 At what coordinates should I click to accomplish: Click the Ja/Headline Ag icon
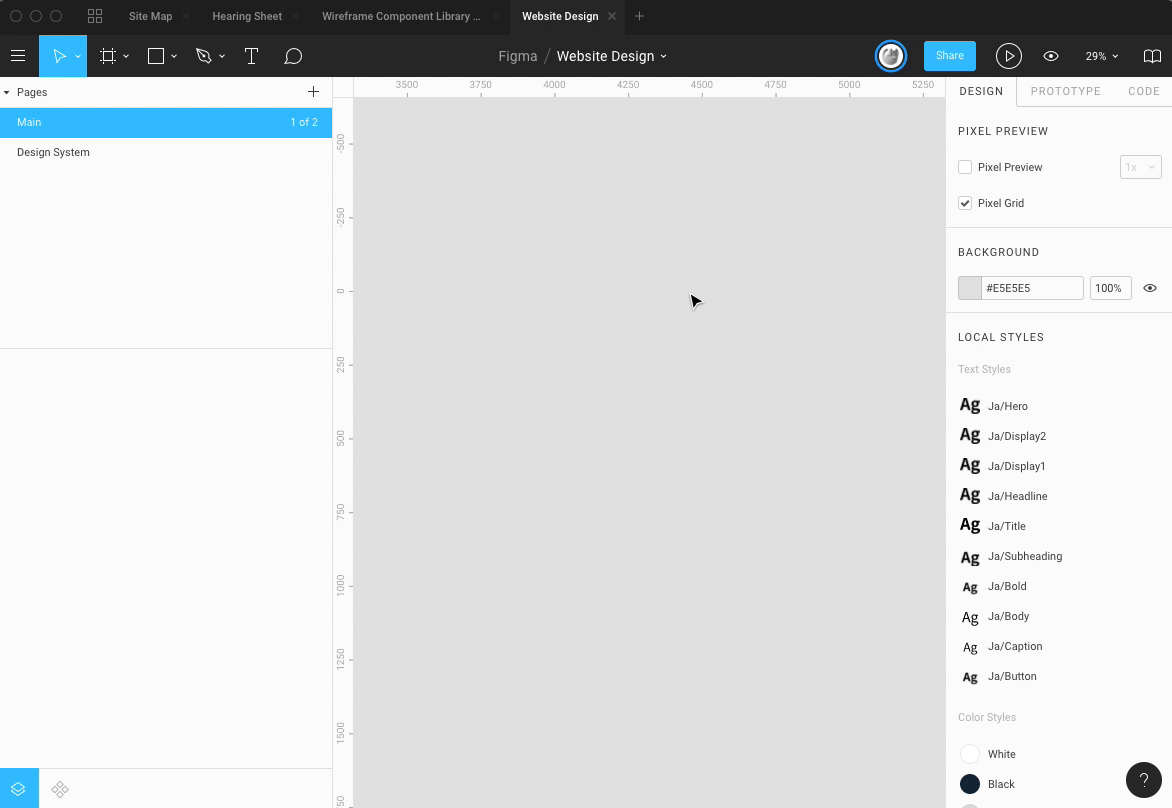969,495
